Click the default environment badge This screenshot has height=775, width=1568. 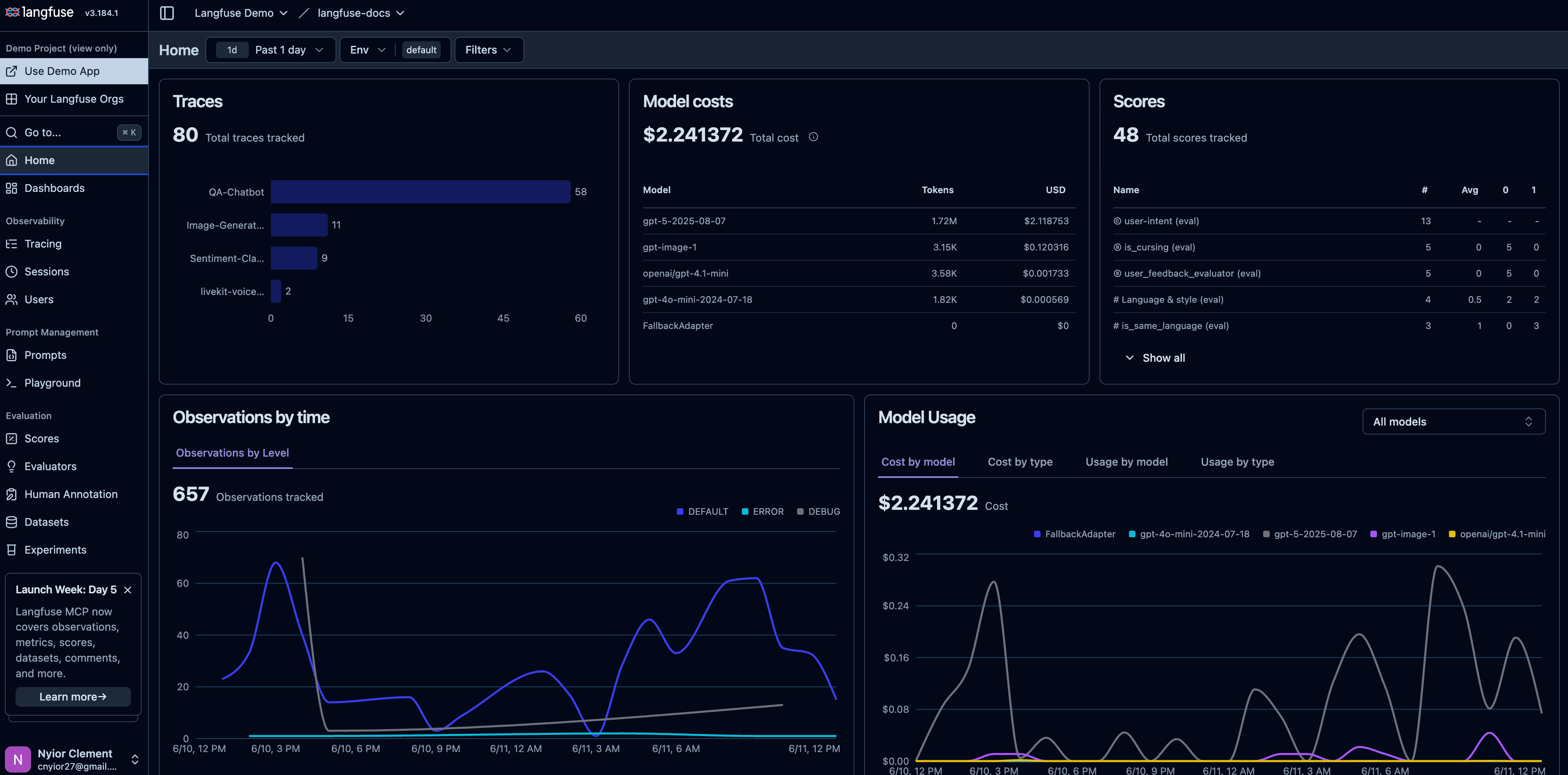click(421, 50)
